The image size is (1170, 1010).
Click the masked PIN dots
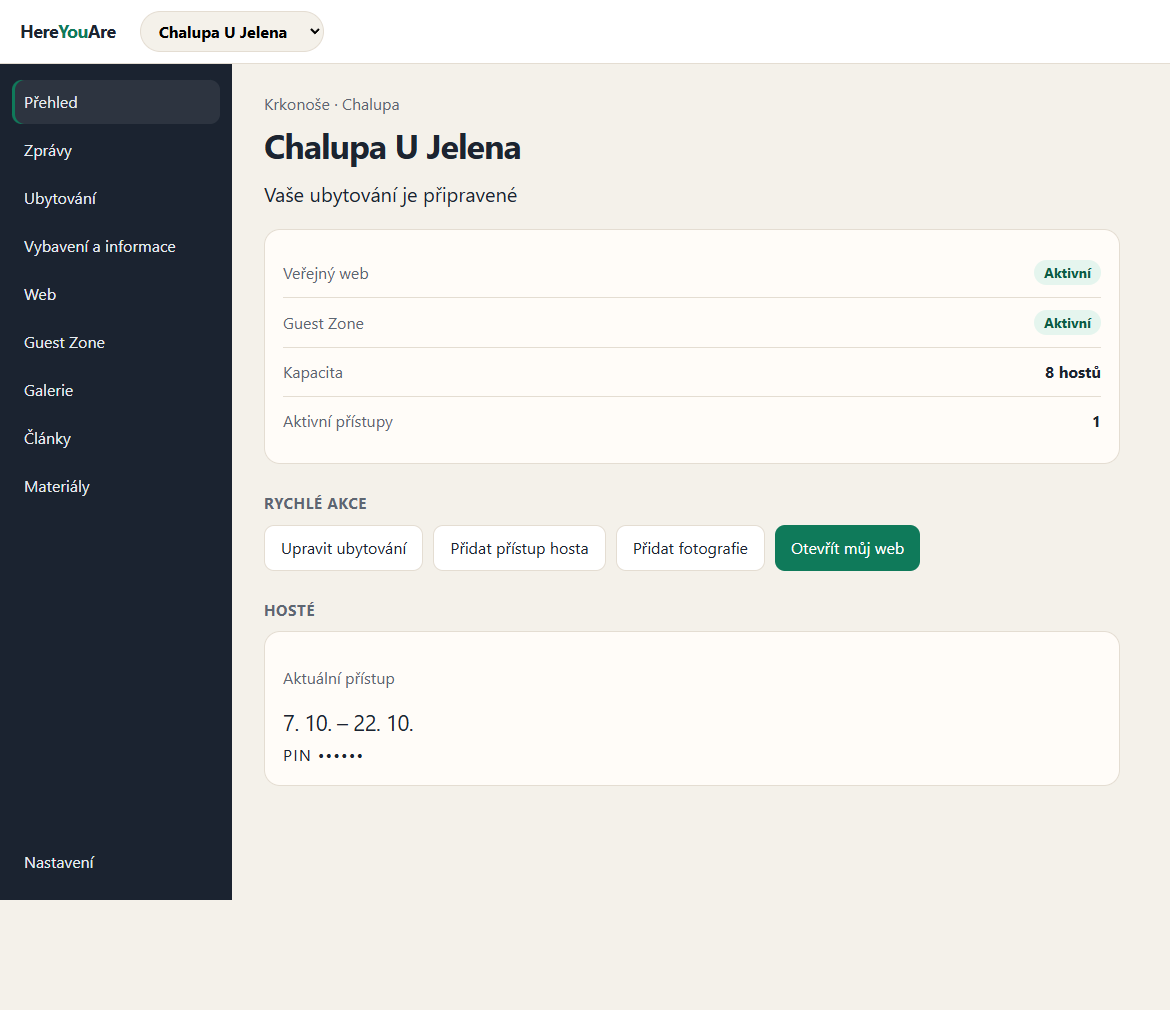point(340,756)
